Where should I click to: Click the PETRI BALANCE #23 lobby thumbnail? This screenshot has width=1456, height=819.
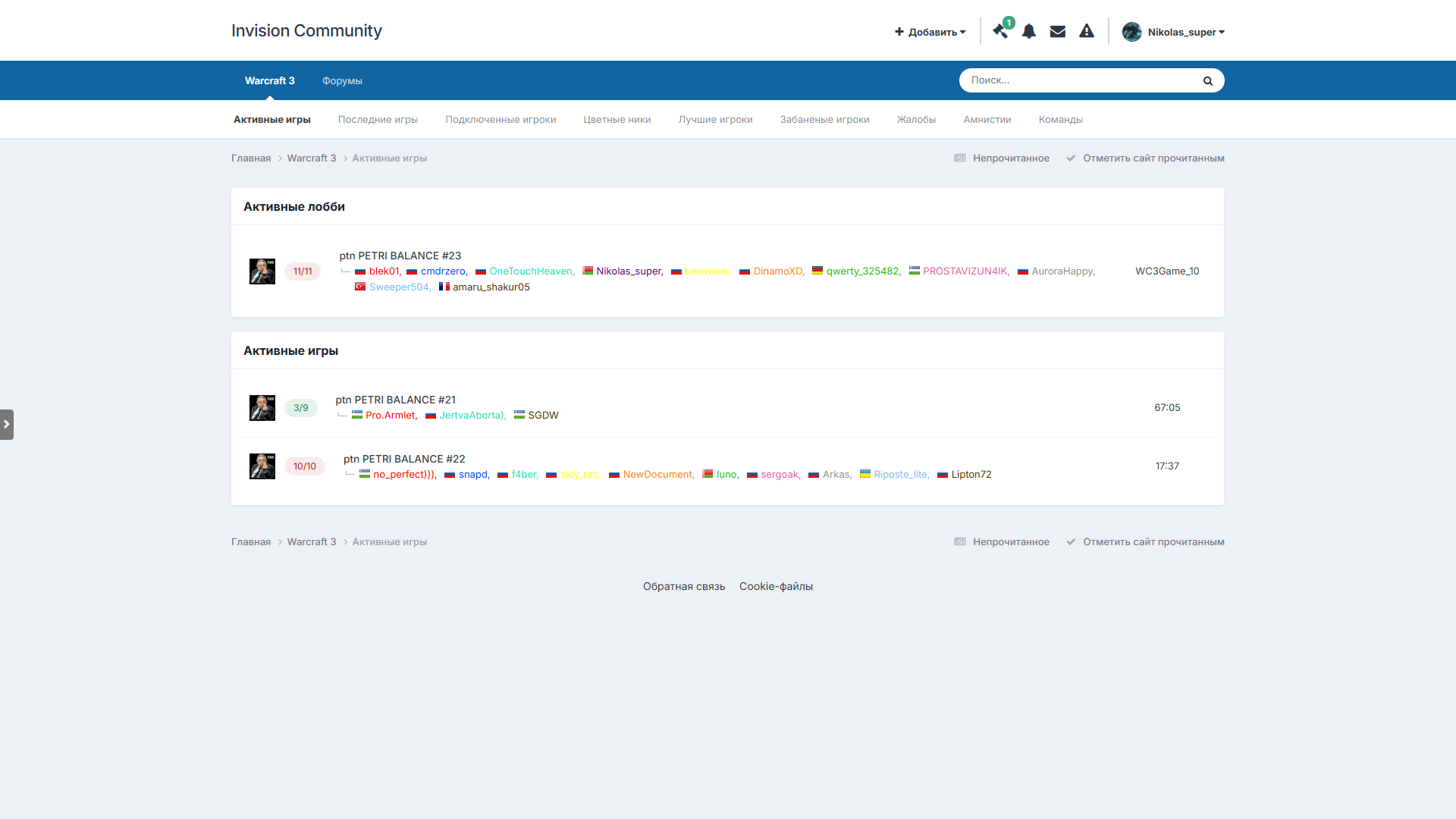click(262, 271)
